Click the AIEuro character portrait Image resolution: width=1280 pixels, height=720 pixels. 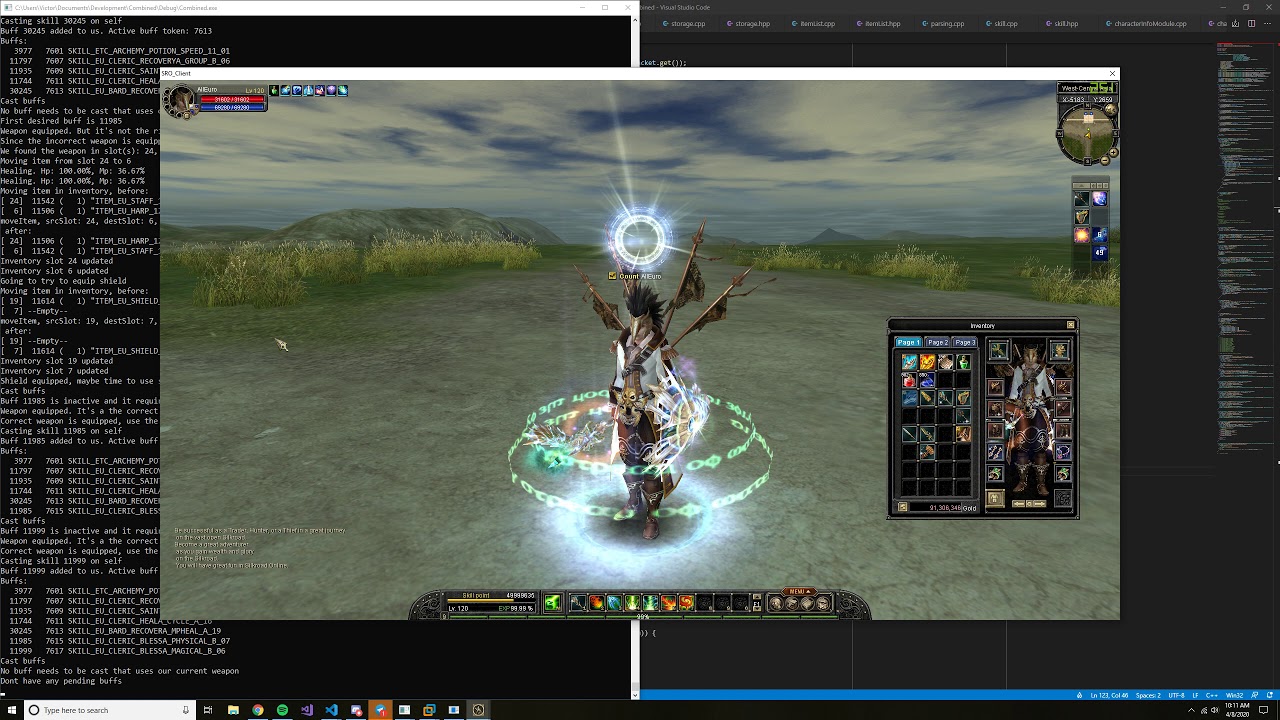[182, 100]
